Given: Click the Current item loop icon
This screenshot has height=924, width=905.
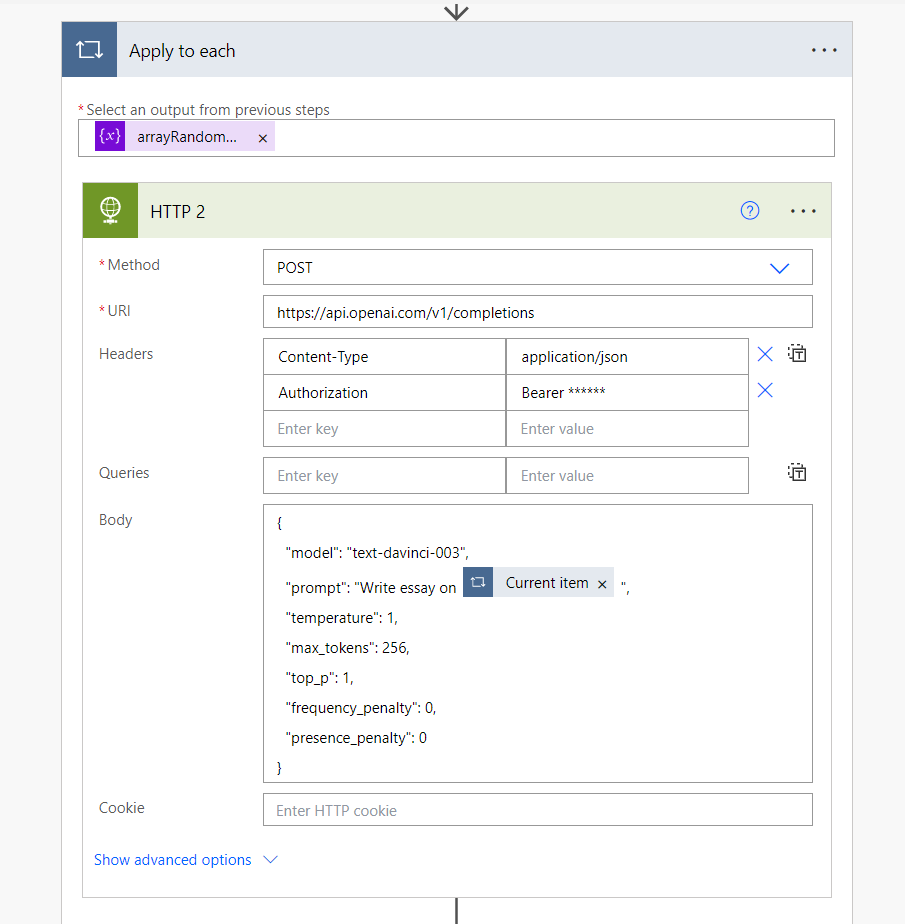Looking at the screenshot, I should click(x=478, y=583).
